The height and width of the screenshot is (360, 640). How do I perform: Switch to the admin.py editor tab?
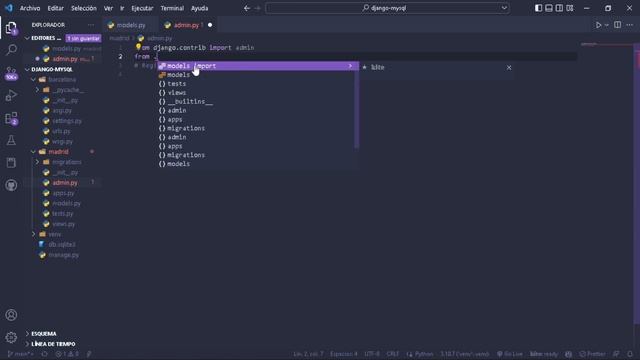[x=189, y=25]
